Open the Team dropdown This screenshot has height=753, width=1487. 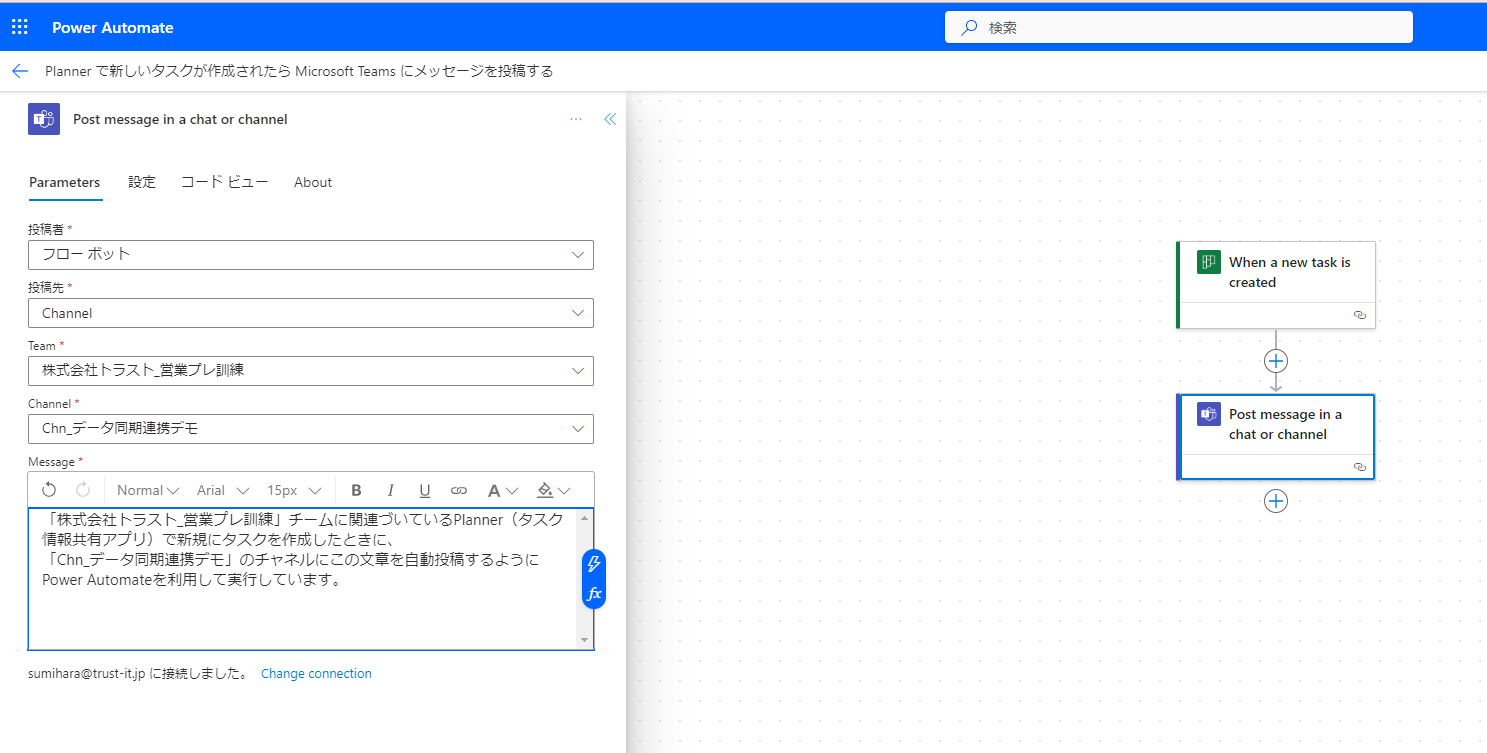(x=311, y=370)
